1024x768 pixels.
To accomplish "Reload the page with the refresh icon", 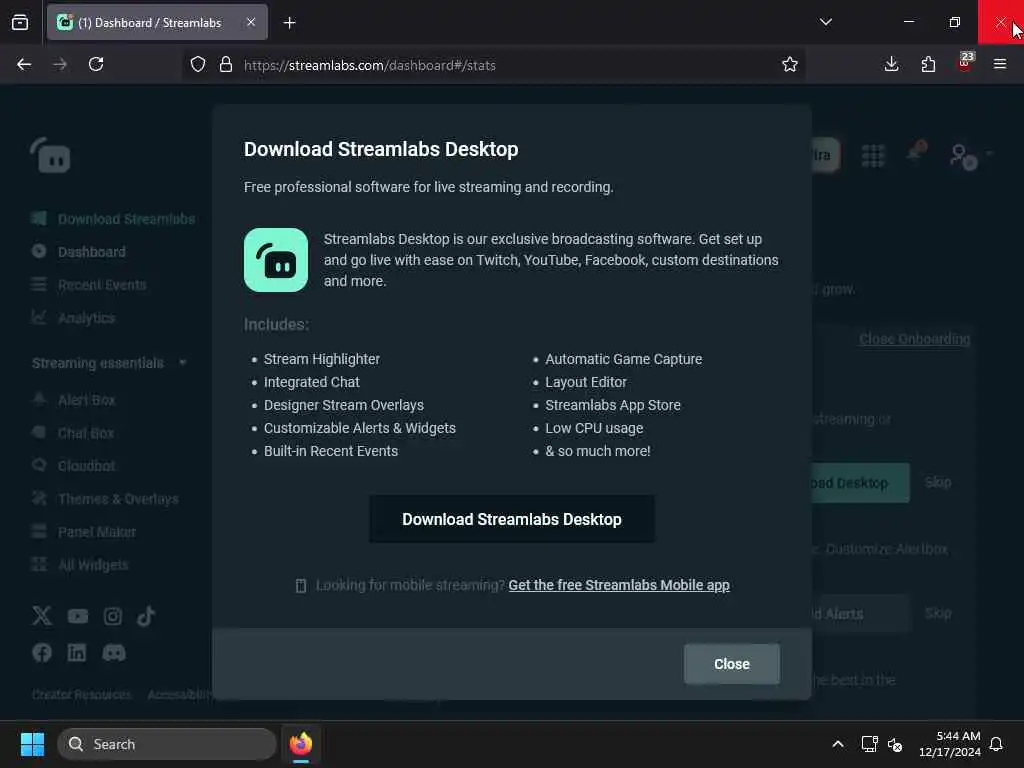I will 96,64.
